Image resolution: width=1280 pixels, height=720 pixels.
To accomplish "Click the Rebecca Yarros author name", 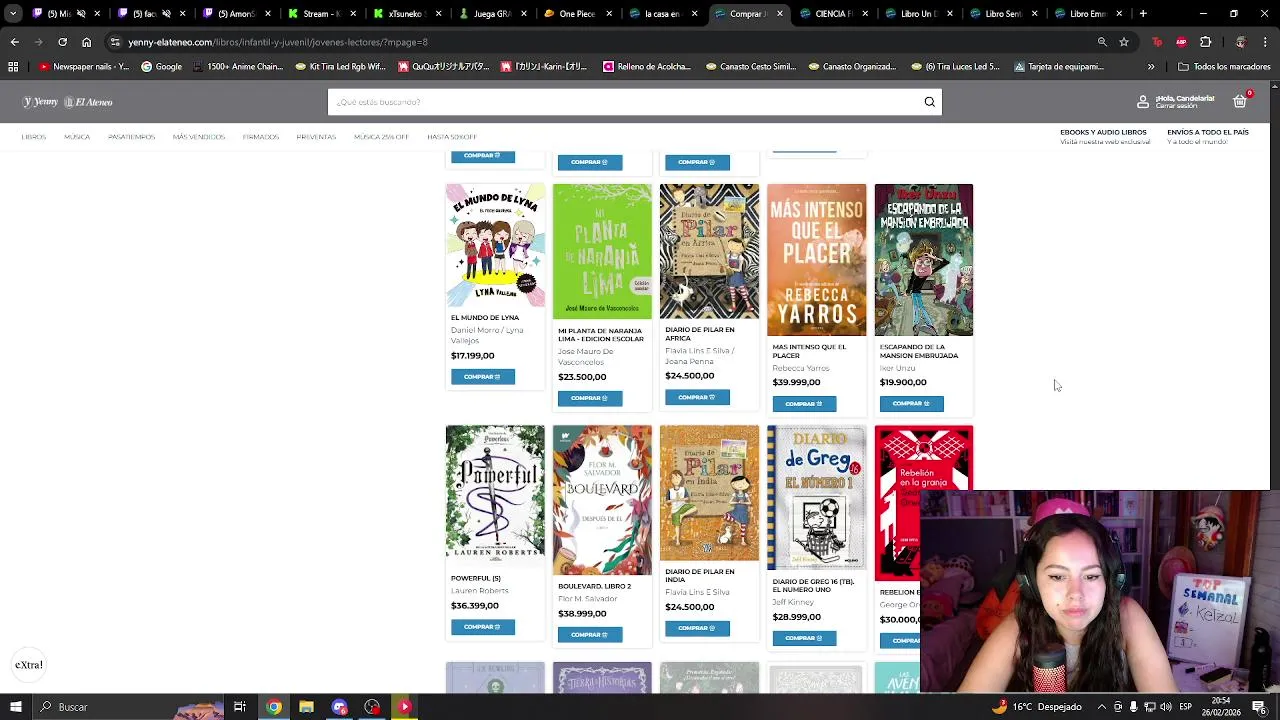I will [x=800, y=368].
